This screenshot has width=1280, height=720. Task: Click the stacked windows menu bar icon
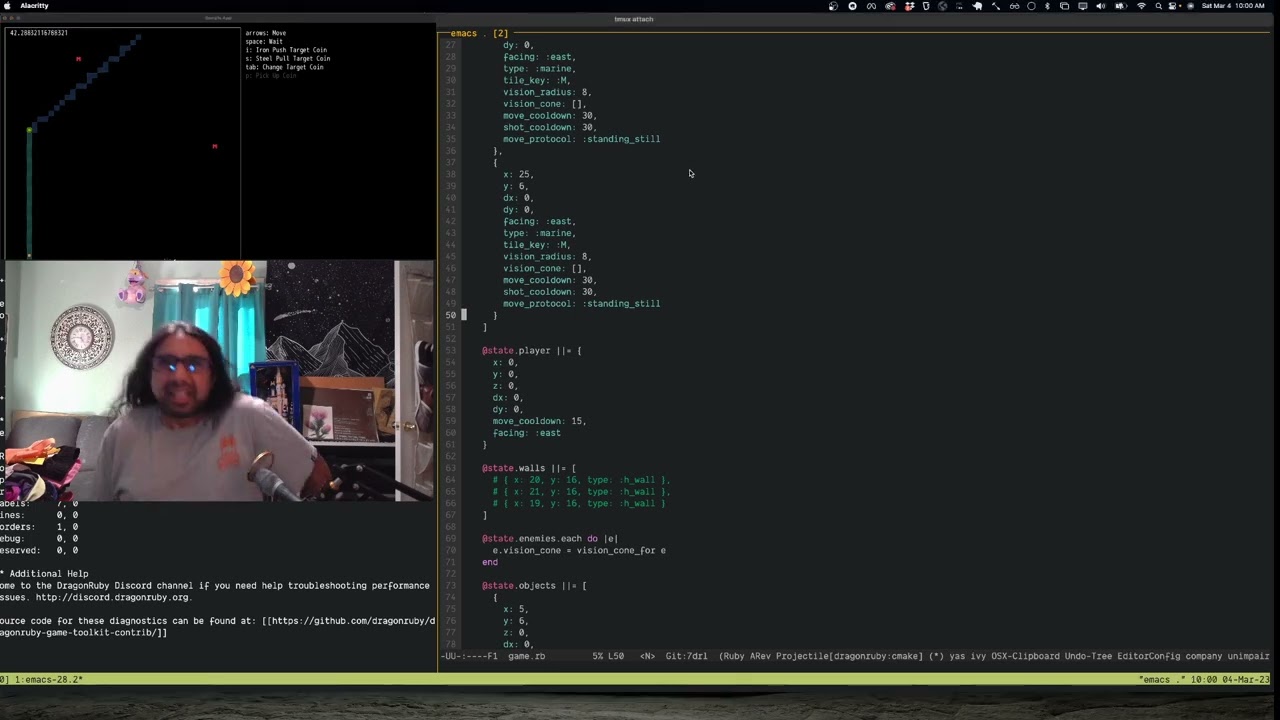(x=1064, y=6)
